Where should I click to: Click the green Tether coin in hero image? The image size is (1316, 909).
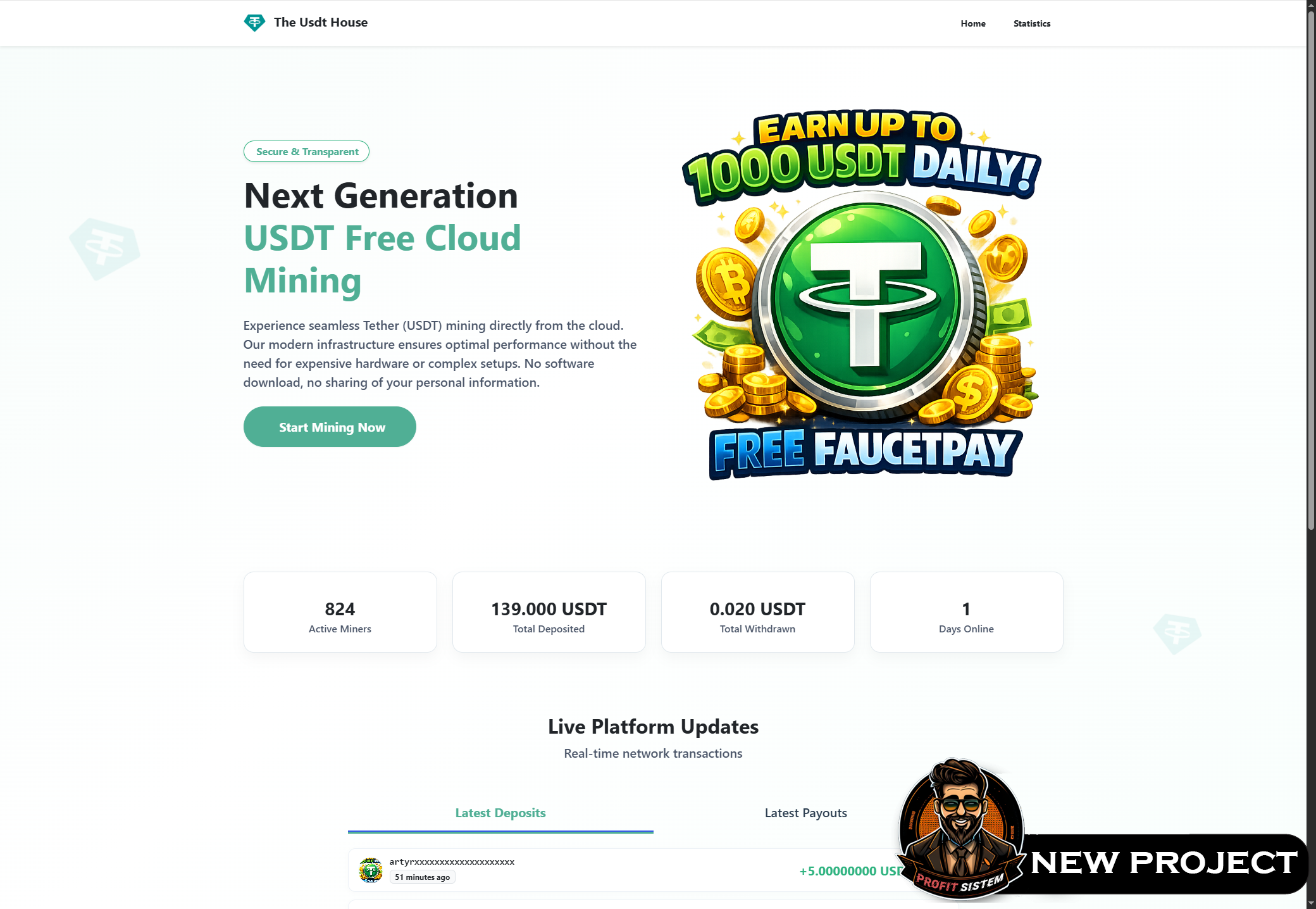point(866,301)
